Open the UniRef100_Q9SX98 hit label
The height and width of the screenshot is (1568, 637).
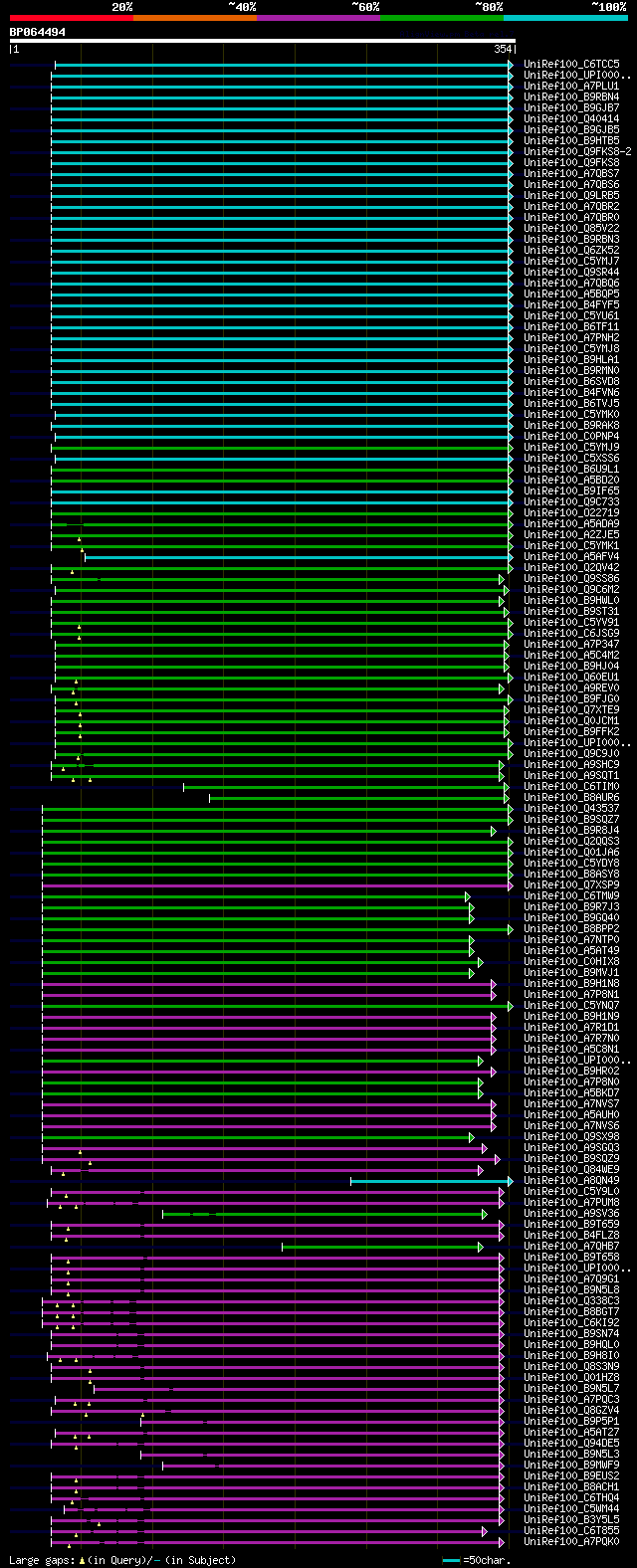[571, 1136]
